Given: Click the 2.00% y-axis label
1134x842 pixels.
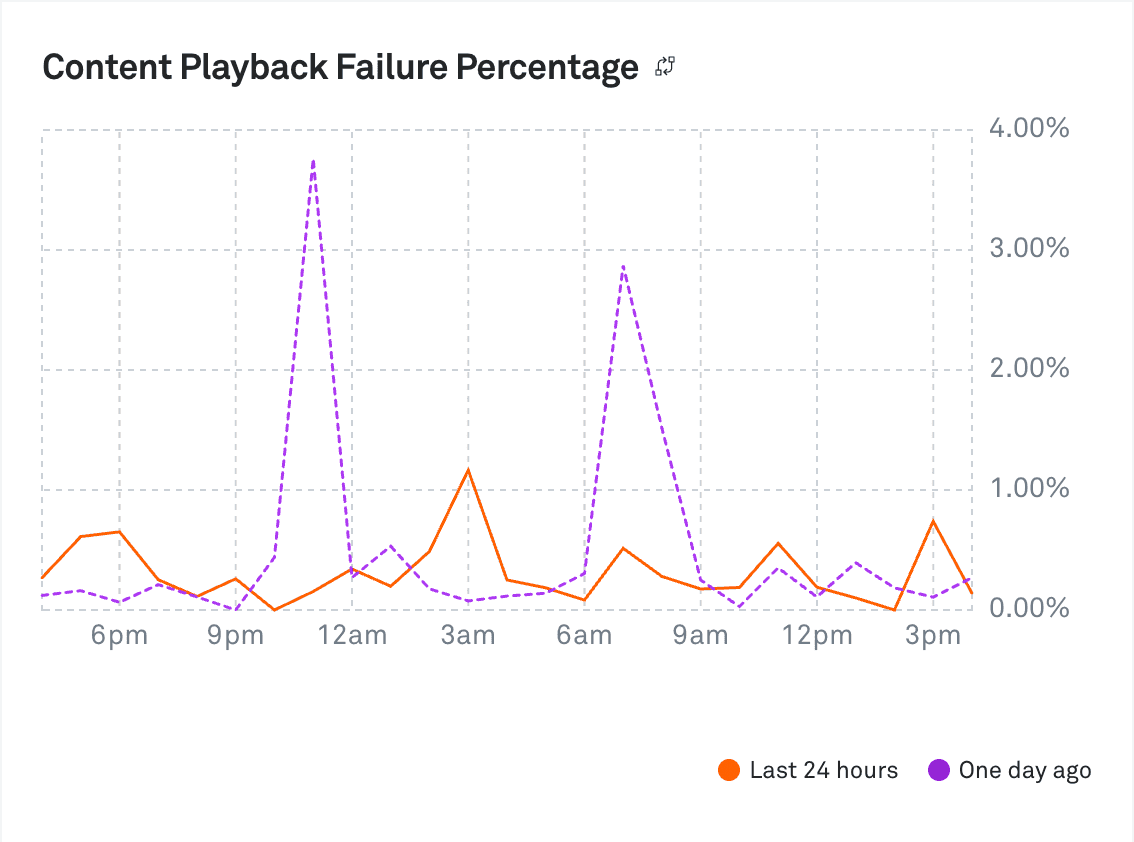Looking at the screenshot, I should pyautogui.click(x=1029, y=369).
